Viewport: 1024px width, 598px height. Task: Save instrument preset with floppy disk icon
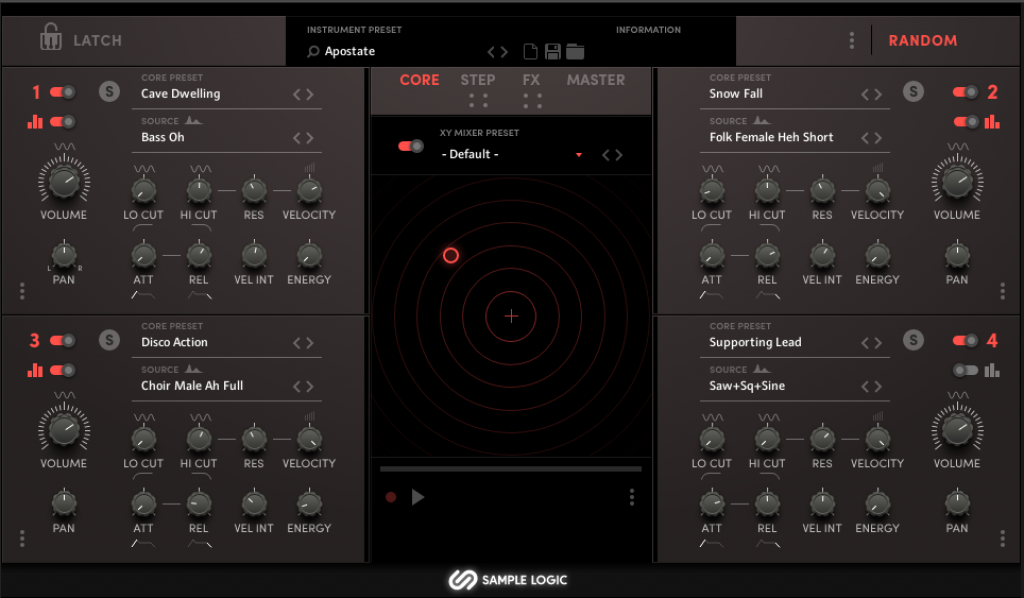[x=552, y=52]
